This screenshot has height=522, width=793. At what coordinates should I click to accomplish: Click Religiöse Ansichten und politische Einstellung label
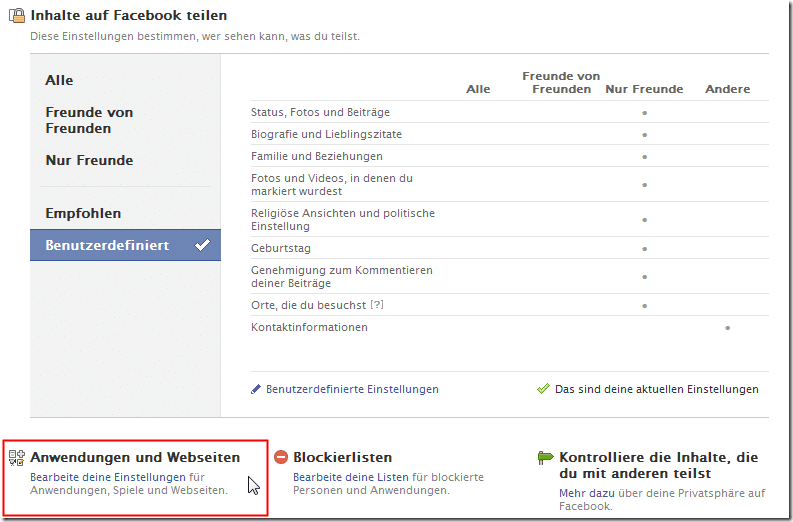tap(343, 220)
